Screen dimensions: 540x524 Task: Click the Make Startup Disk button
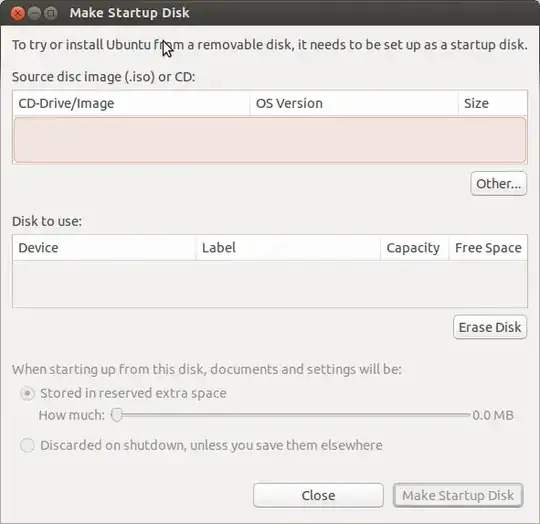point(458,495)
